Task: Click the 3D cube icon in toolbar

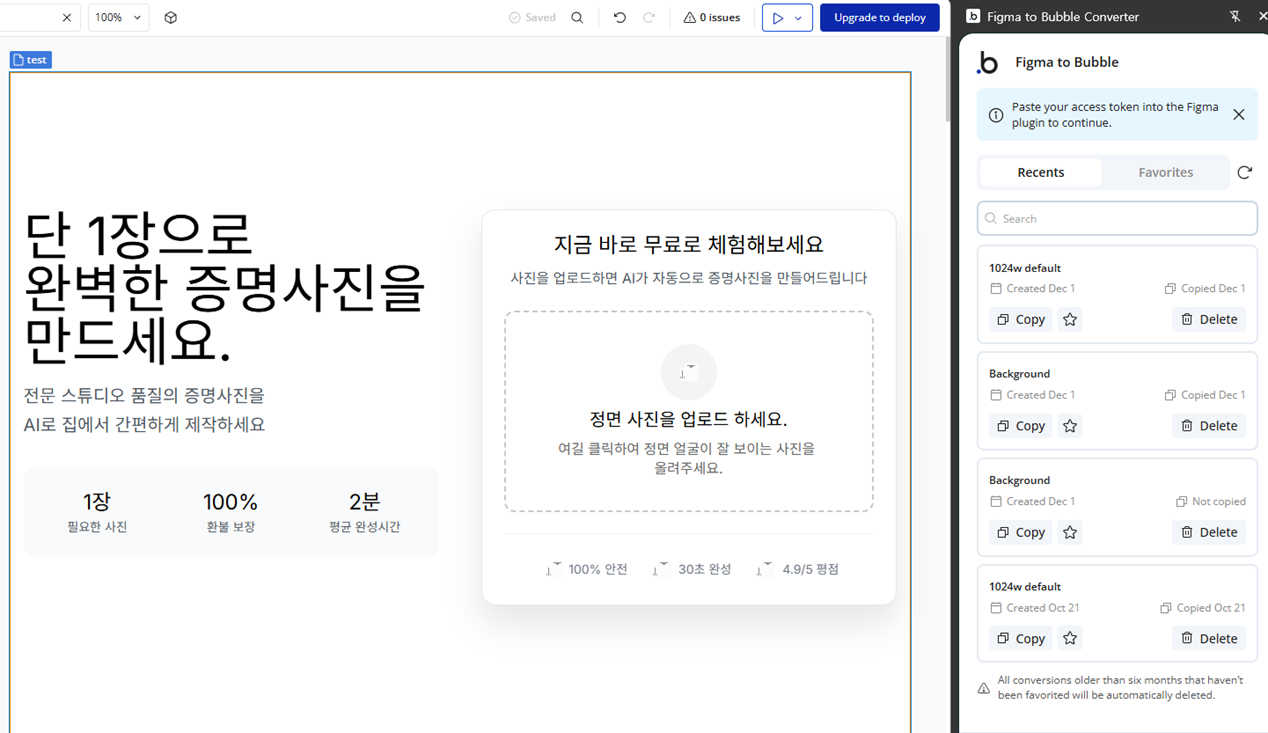Action: click(171, 18)
